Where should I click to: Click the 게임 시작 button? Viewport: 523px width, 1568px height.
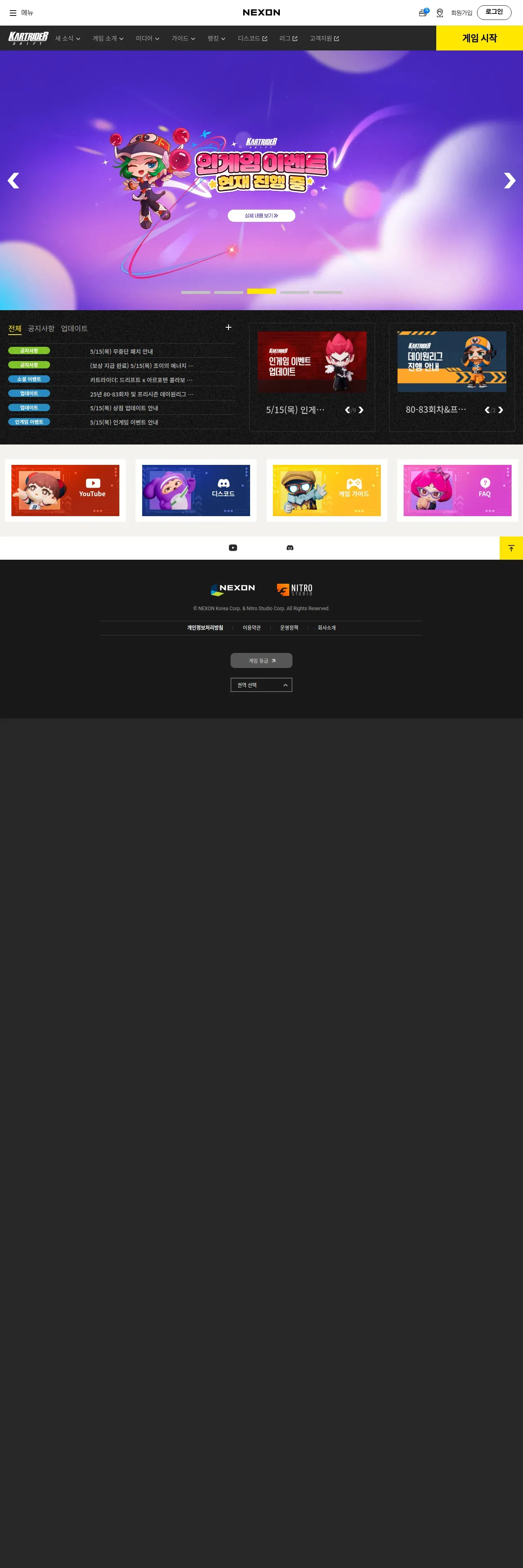pyautogui.click(x=480, y=38)
